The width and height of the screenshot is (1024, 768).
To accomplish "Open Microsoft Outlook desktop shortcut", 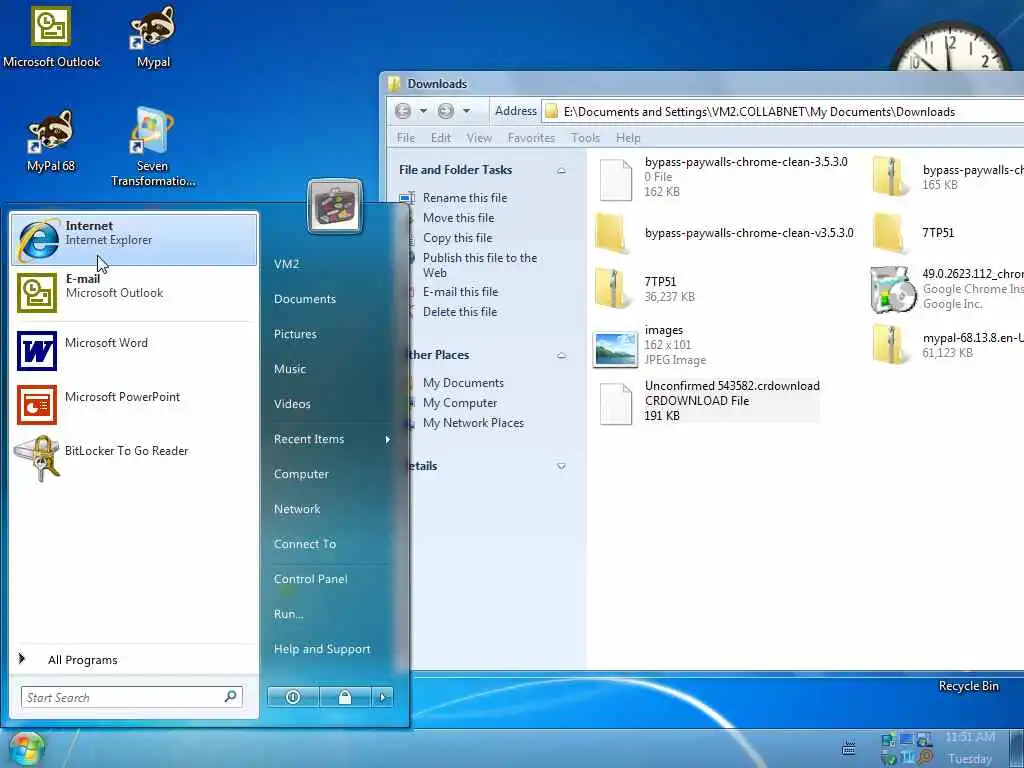I will pos(52,36).
